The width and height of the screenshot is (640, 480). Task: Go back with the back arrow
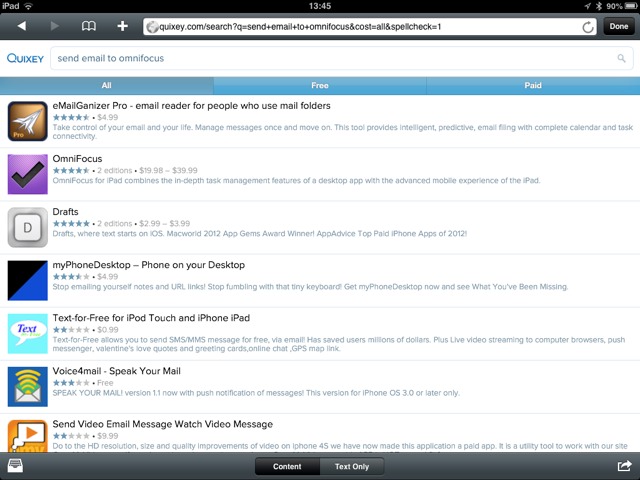22,26
